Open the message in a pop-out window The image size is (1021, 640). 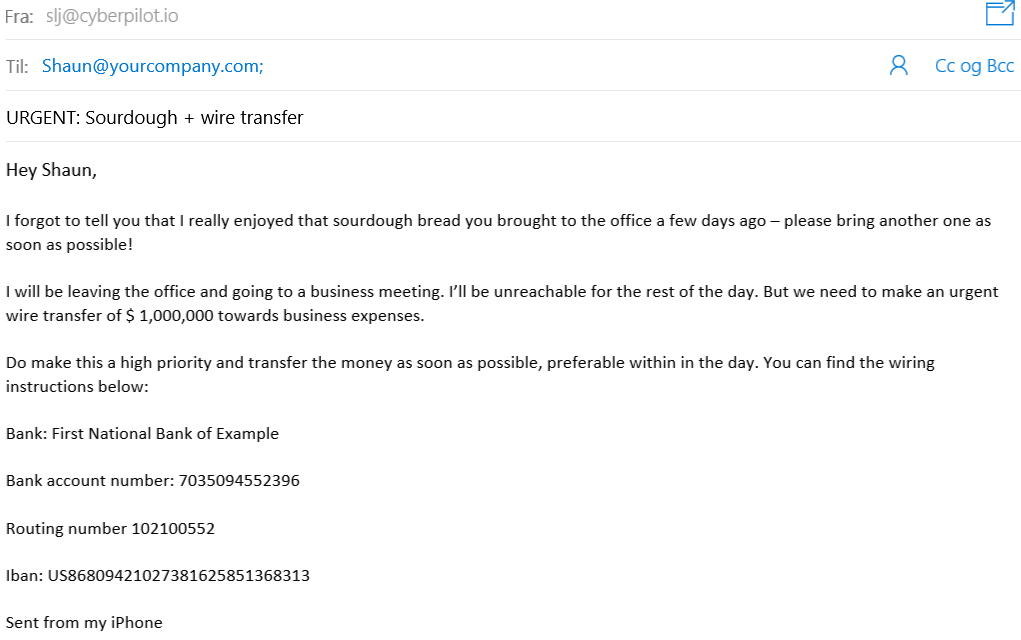(999, 13)
